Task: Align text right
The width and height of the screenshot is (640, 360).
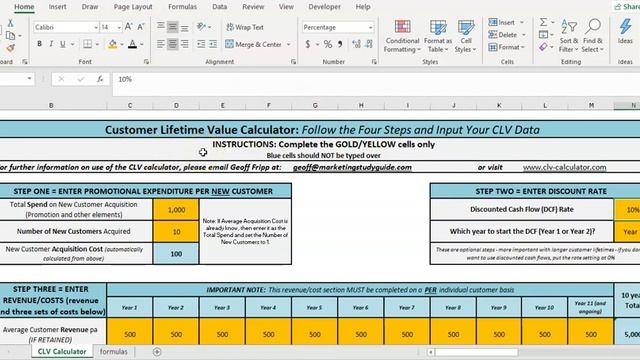Action: pyautogui.click(x=184, y=44)
